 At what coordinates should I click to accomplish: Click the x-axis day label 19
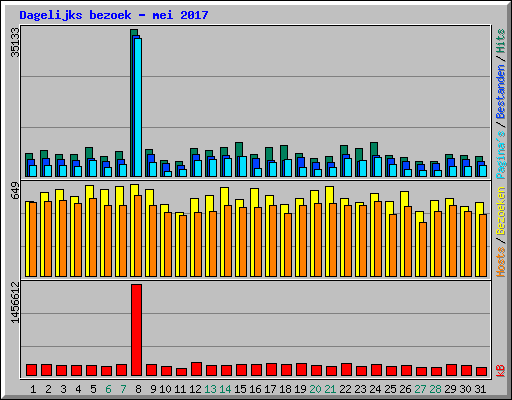tap(300, 389)
